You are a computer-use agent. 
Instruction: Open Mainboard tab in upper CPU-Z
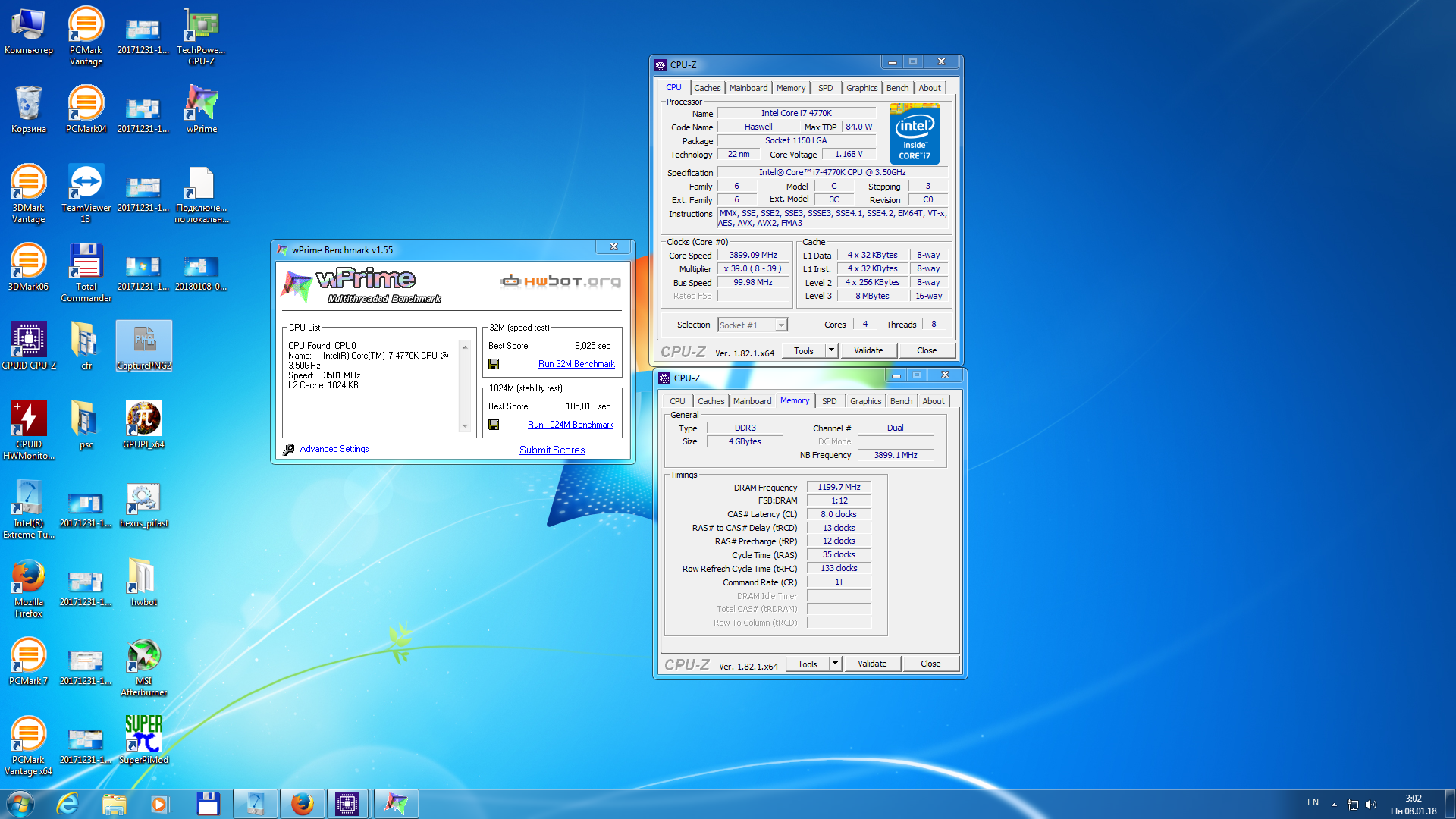coord(748,88)
